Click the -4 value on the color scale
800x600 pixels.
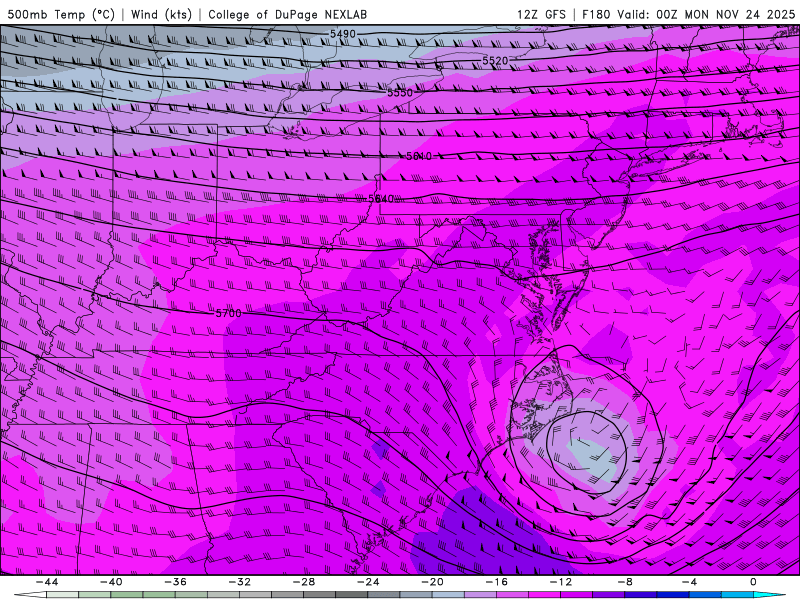click(690, 582)
